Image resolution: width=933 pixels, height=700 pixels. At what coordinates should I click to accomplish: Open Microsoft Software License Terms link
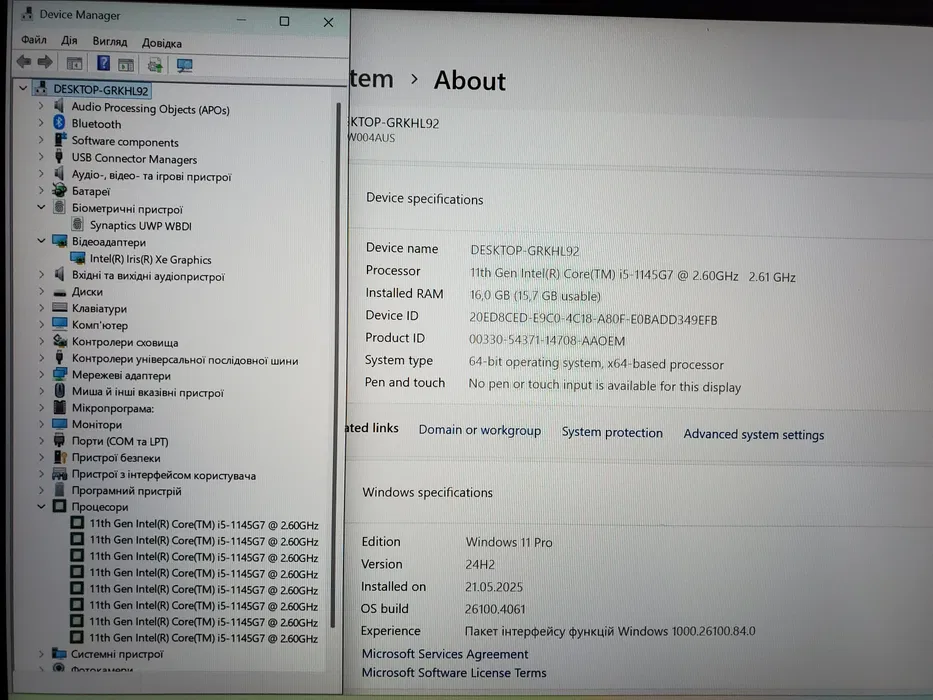(x=454, y=673)
